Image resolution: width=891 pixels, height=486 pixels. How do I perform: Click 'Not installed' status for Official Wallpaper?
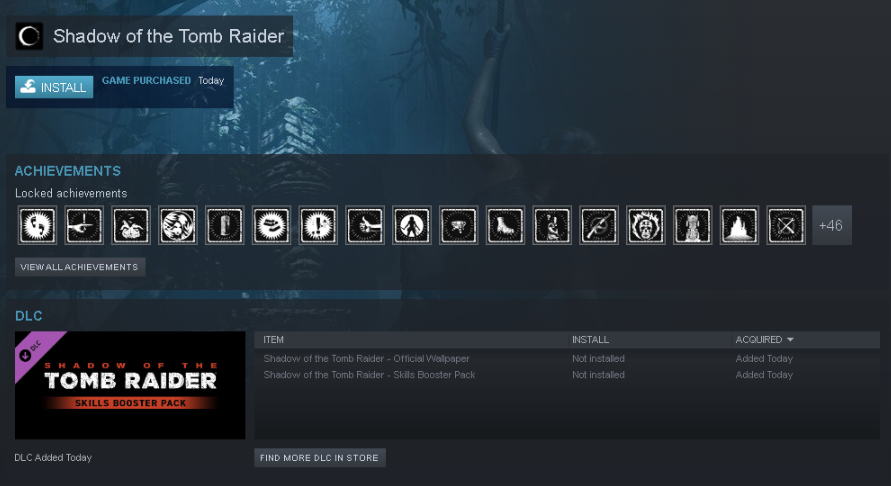[598, 359]
